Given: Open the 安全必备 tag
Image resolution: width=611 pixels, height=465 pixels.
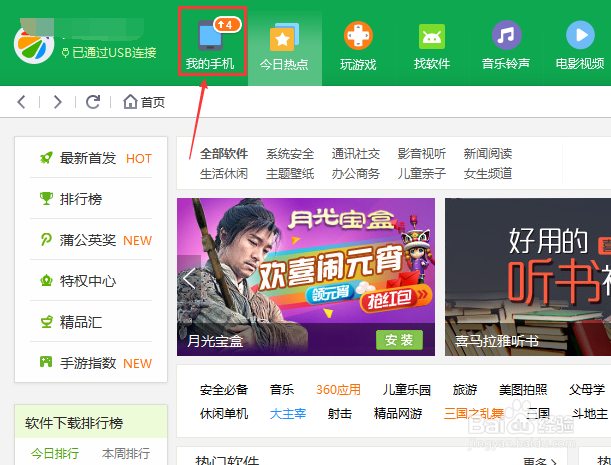Looking at the screenshot, I should [x=224, y=390].
